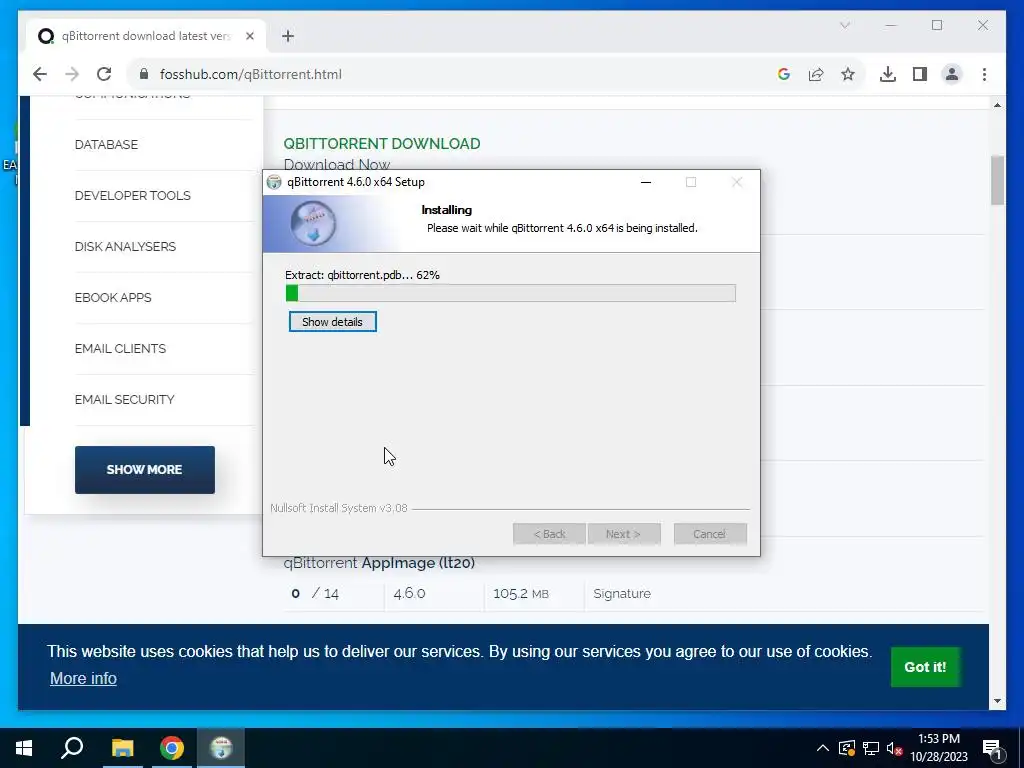Open the notification center icon

[993, 749]
